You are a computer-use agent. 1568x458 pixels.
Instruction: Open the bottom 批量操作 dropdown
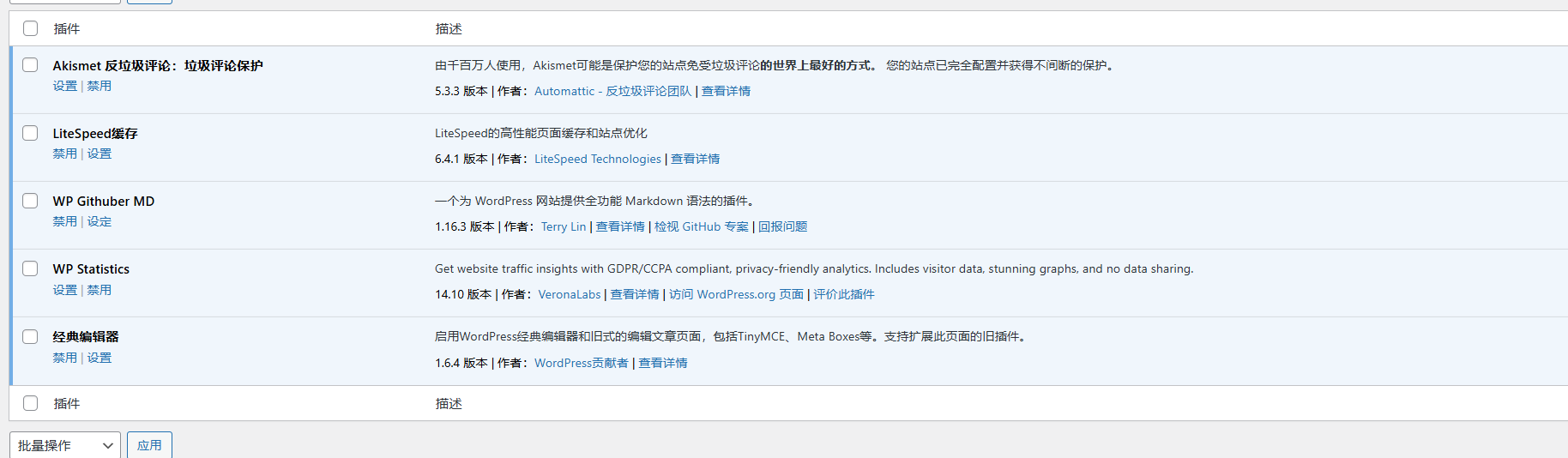click(x=65, y=445)
